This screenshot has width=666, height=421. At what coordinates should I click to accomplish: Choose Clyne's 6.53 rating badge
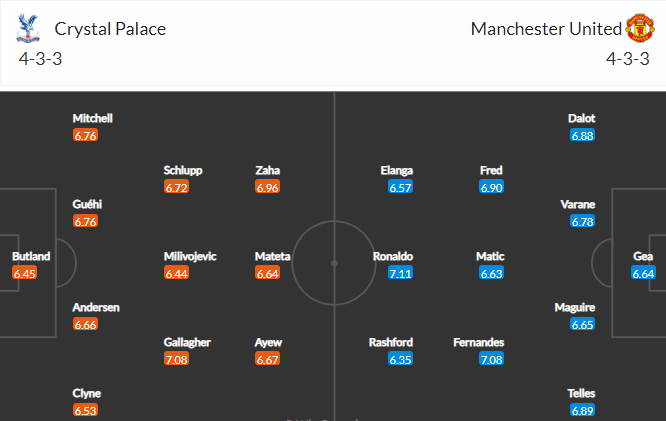(85, 410)
